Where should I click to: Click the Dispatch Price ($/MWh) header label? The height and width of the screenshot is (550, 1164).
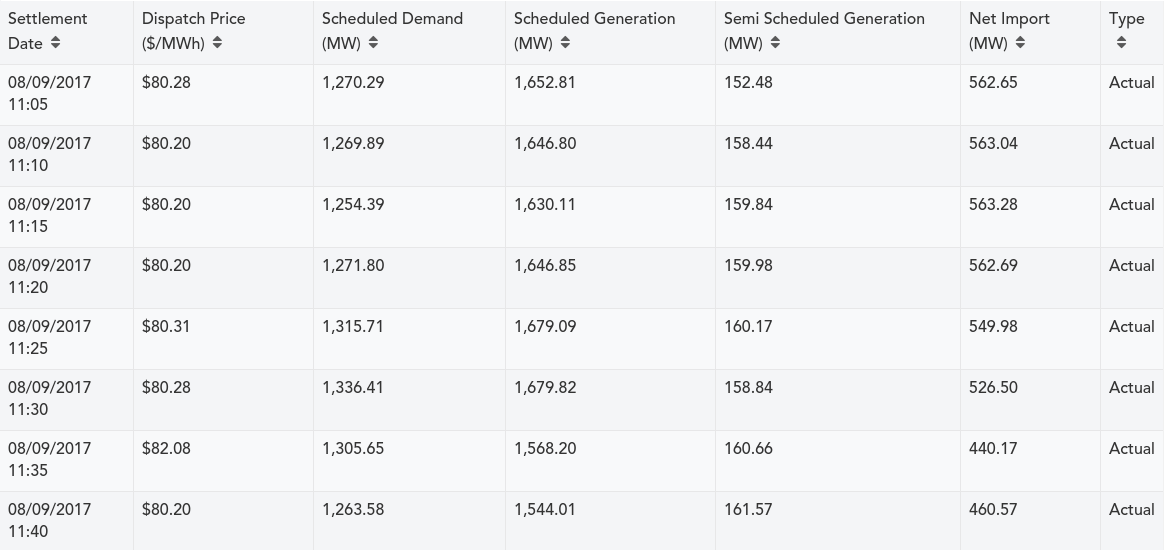[193, 19]
